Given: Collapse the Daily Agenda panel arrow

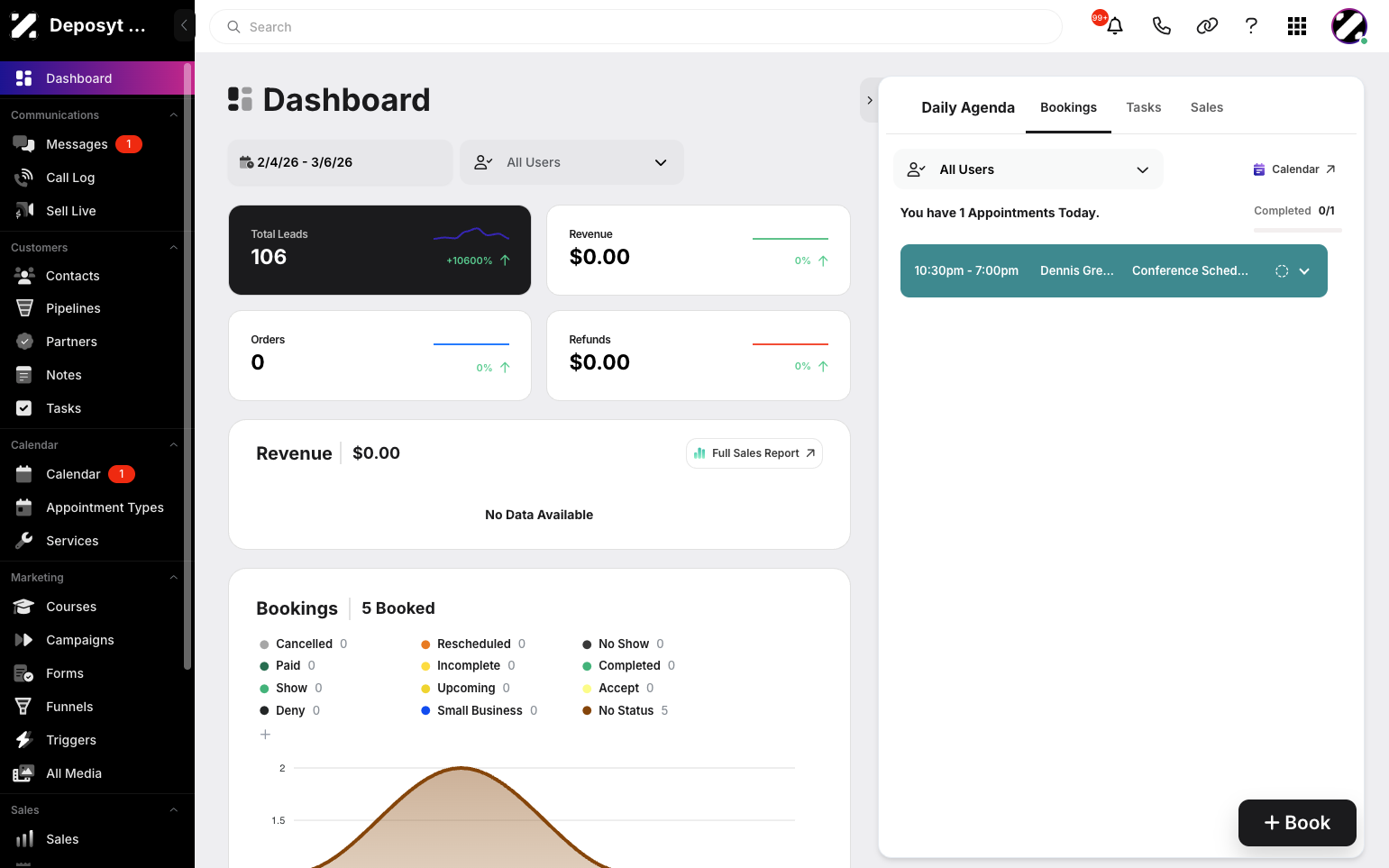Looking at the screenshot, I should (x=869, y=100).
